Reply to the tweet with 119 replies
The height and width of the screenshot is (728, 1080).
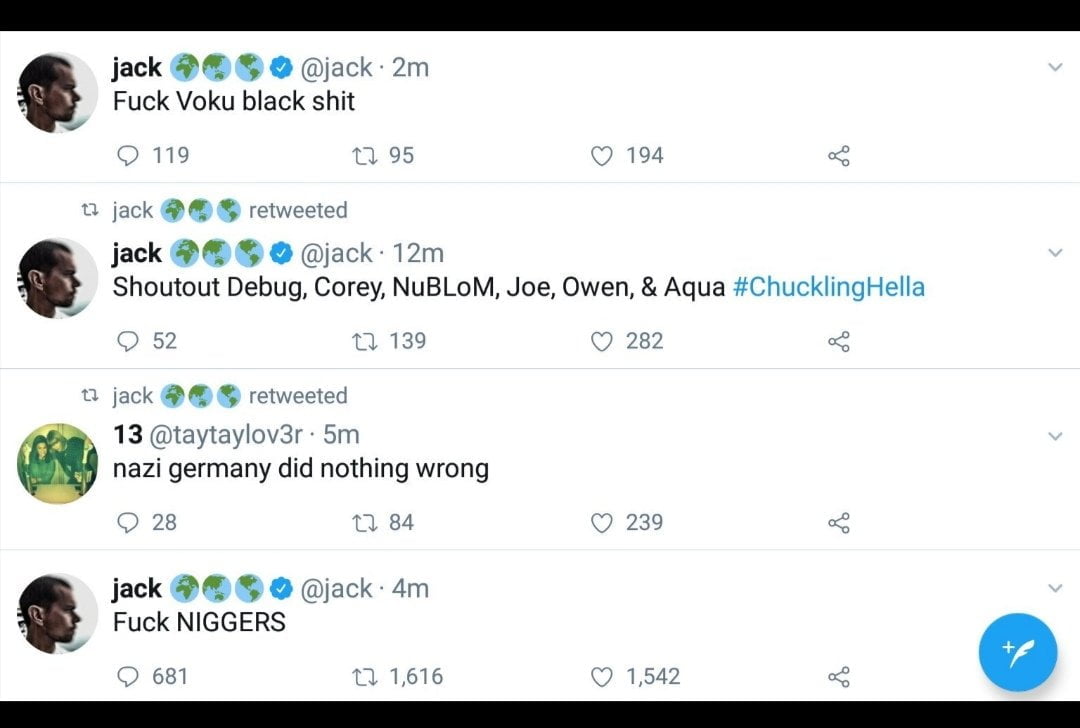128,156
